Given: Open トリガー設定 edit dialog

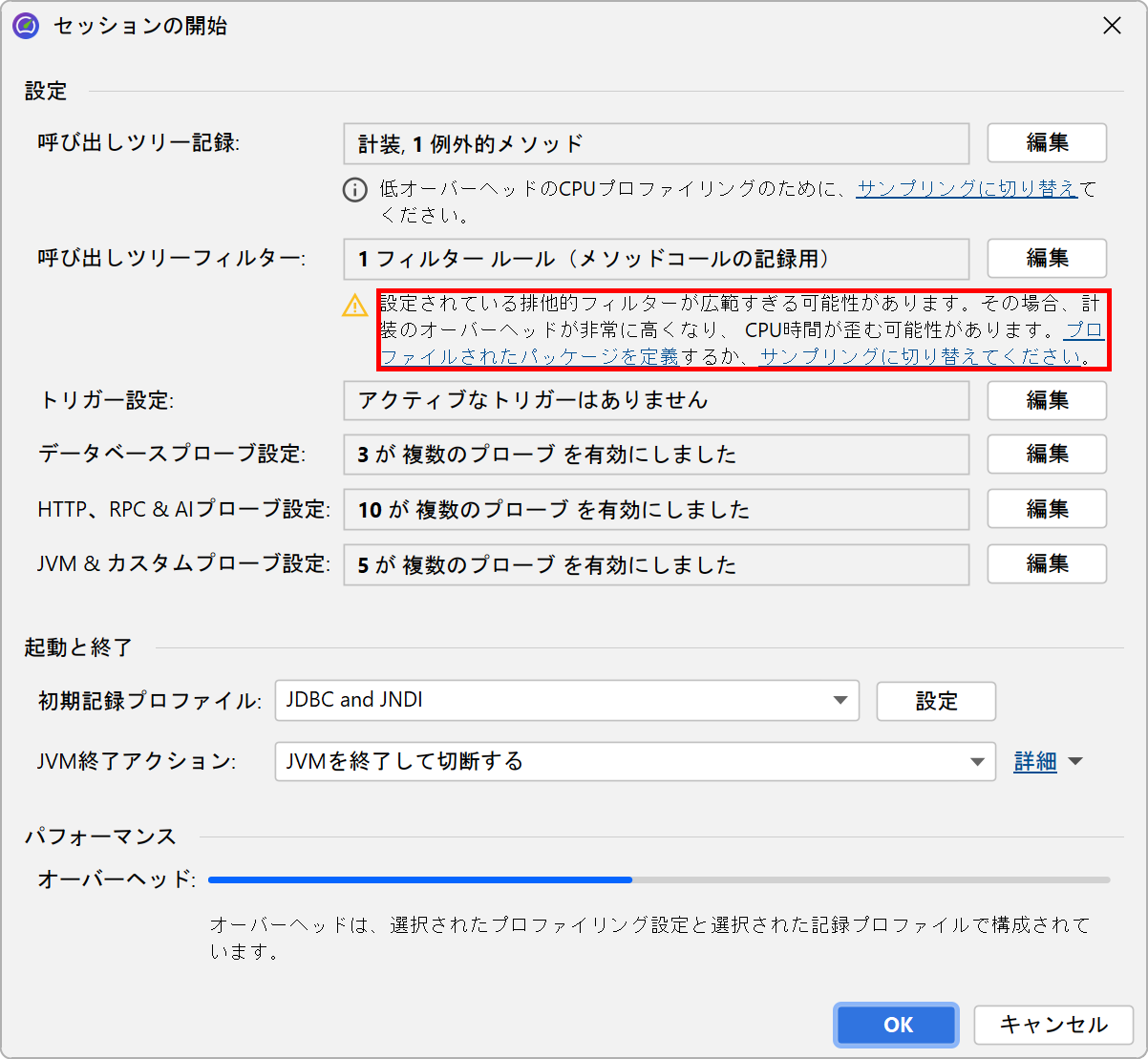Looking at the screenshot, I should pos(1046,400).
